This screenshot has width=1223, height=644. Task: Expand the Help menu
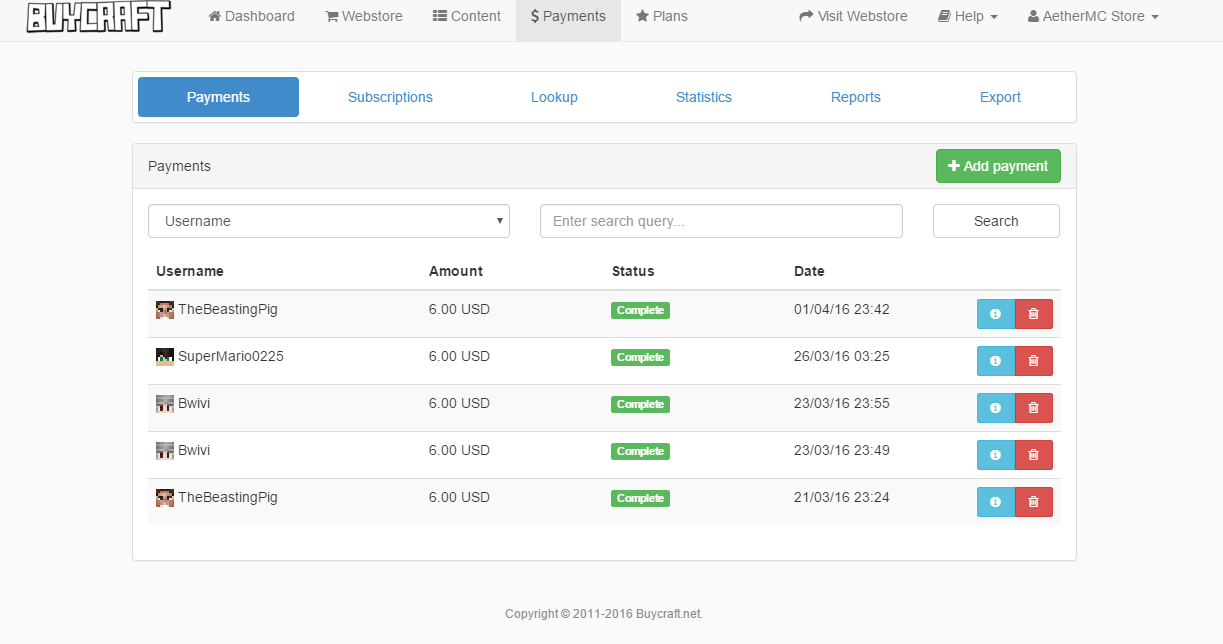[967, 16]
